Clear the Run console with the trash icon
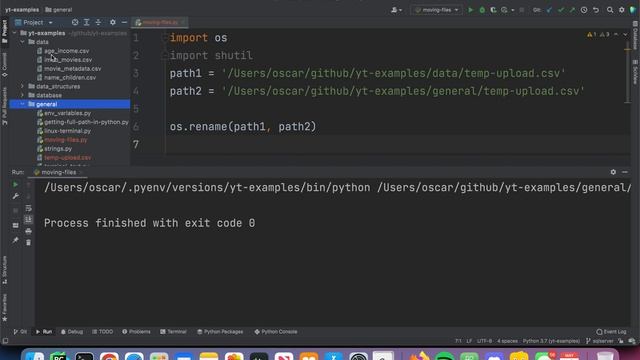This screenshot has height=360, width=640. pos(28,243)
